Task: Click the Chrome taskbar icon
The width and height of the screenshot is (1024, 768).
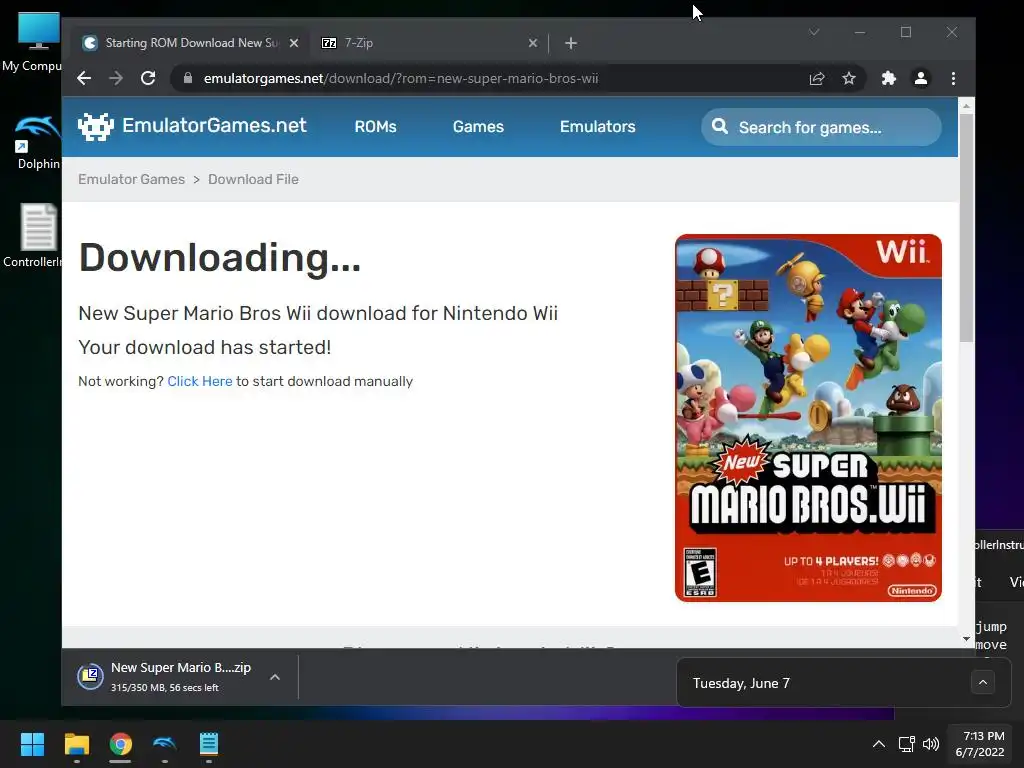Action: pyautogui.click(x=120, y=744)
